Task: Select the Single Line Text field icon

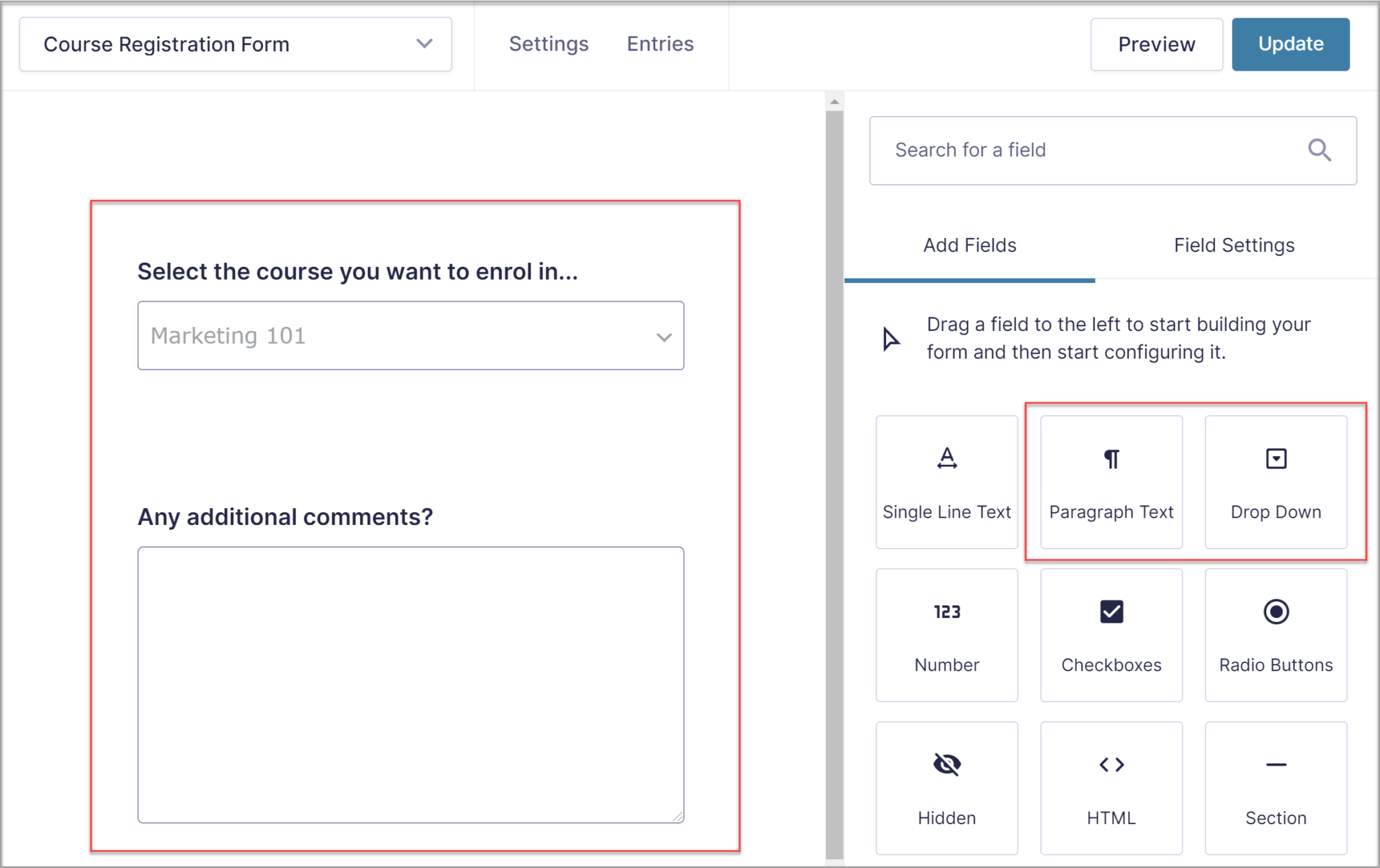Action: click(x=946, y=480)
